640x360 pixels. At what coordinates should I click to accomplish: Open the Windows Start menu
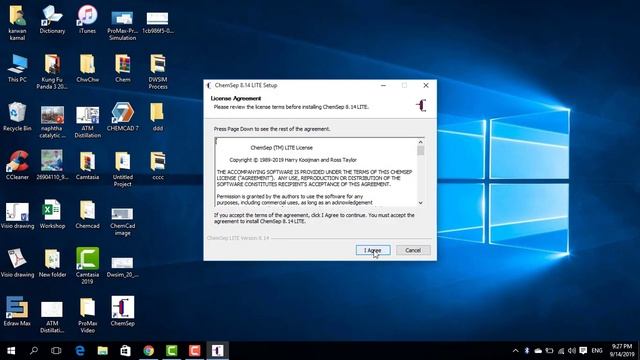11,351
